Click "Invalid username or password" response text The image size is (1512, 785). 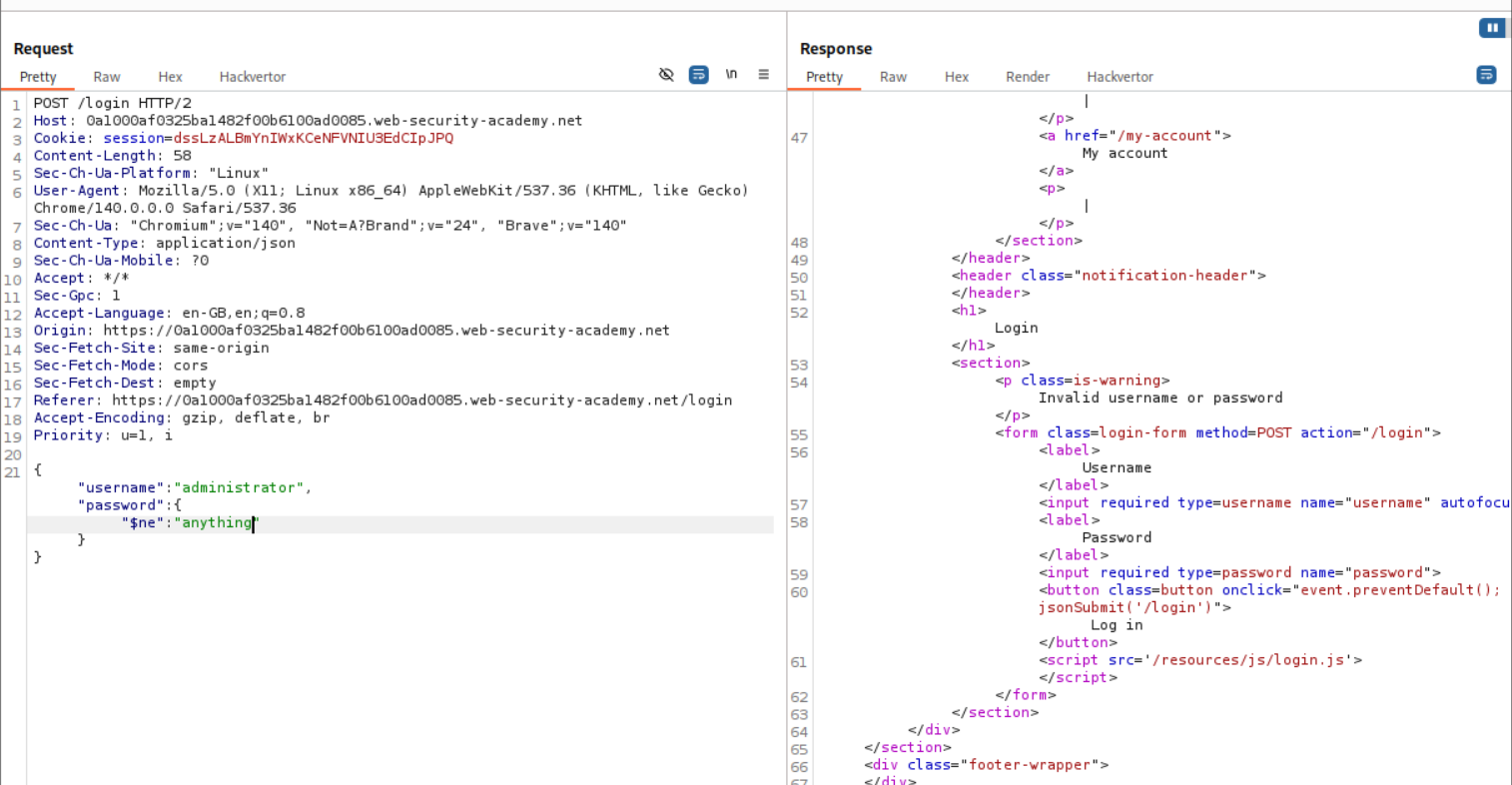point(1159,397)
